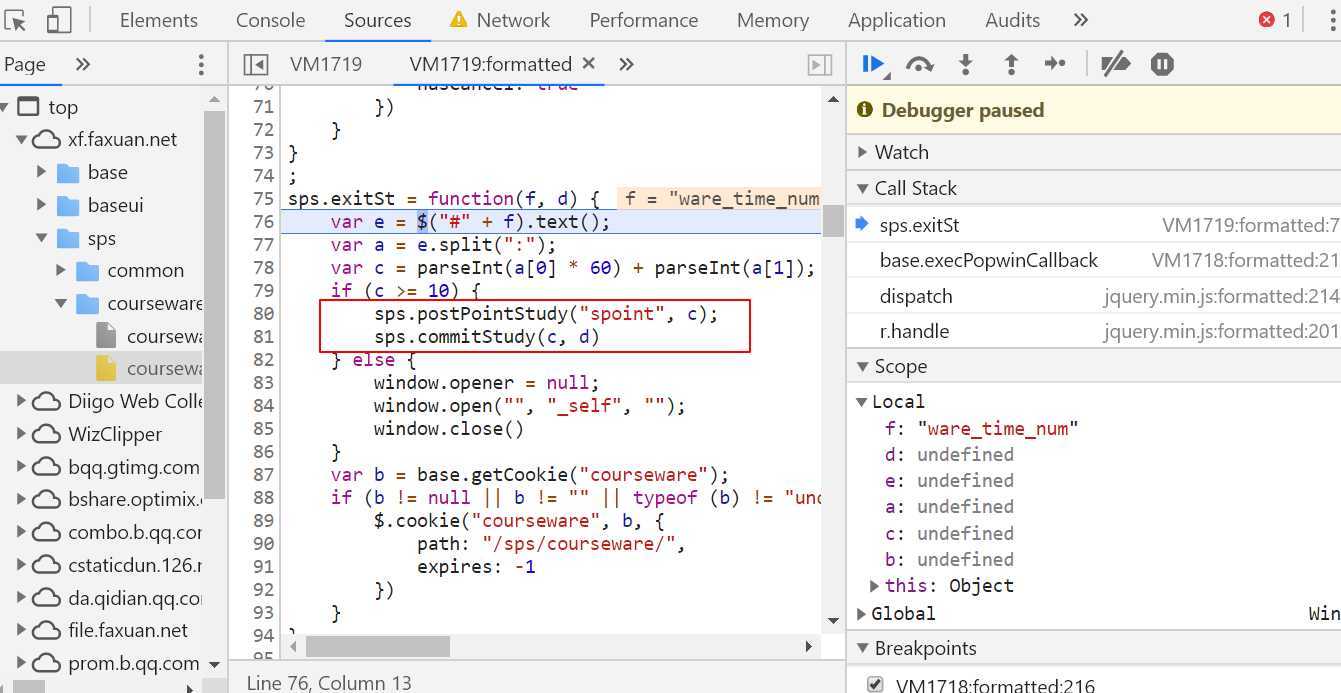Switch to the Console tab

(270, 20)
